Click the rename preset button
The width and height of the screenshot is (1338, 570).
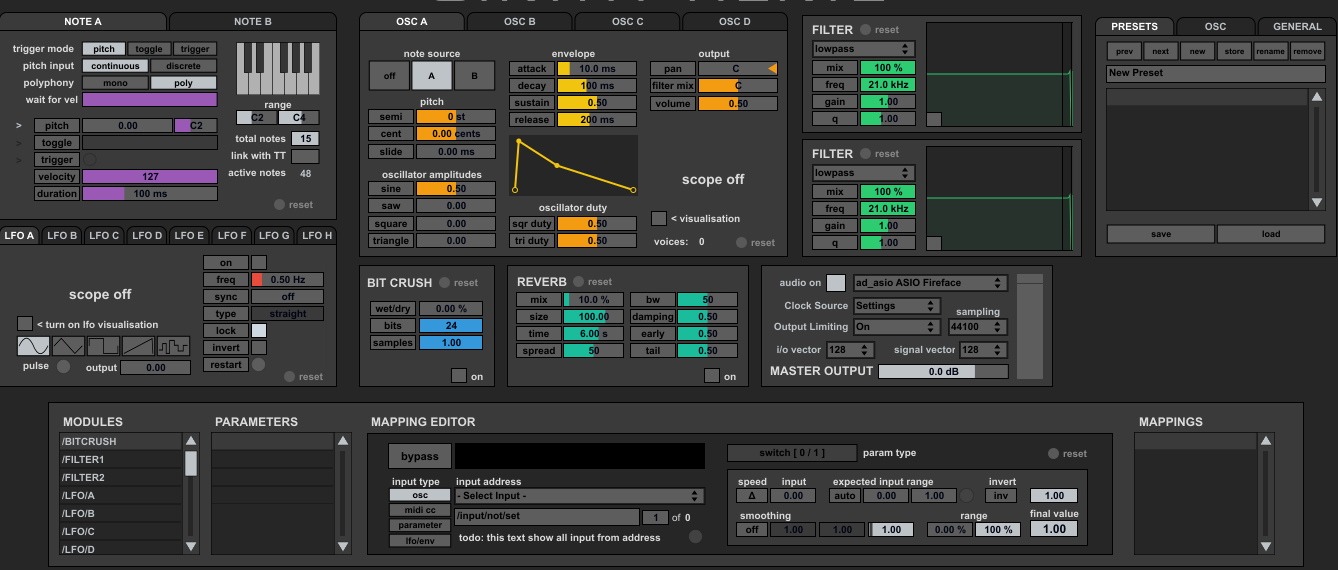[1270, 51]
